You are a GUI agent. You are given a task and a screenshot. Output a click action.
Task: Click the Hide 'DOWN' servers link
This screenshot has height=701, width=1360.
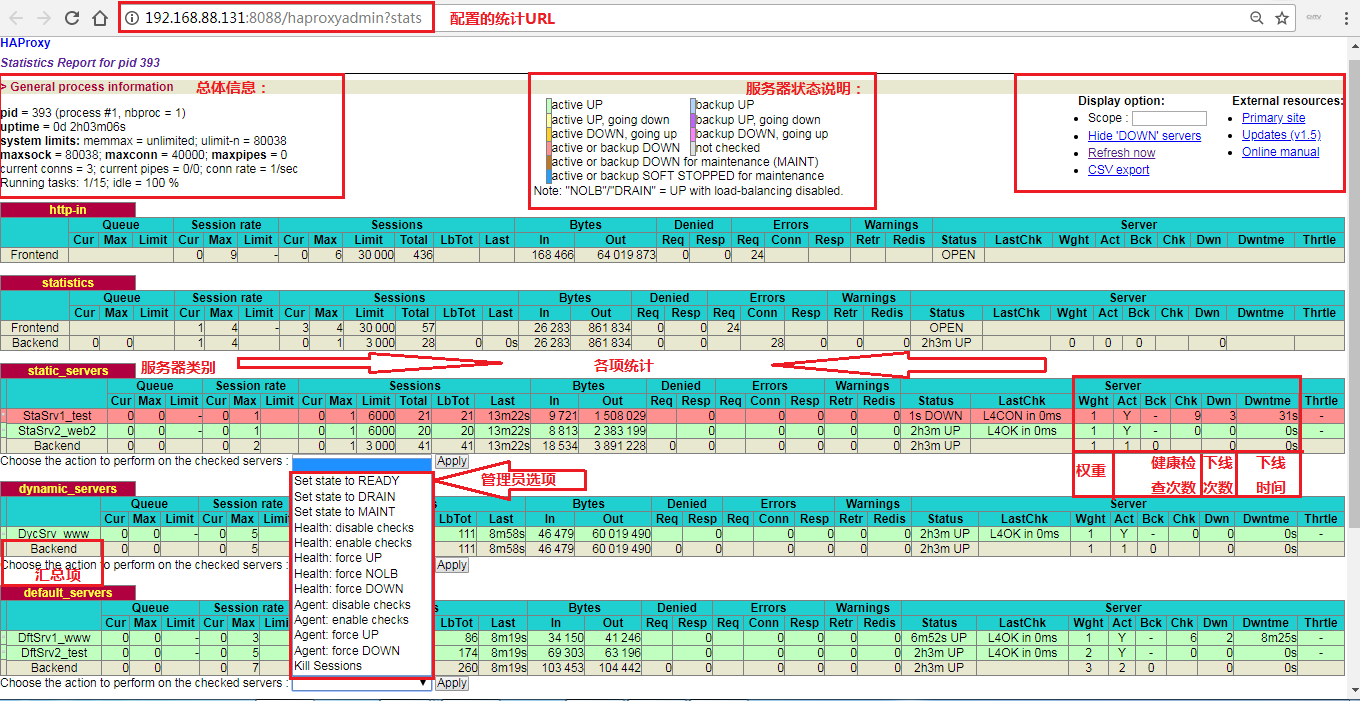tap(1144, 136)
